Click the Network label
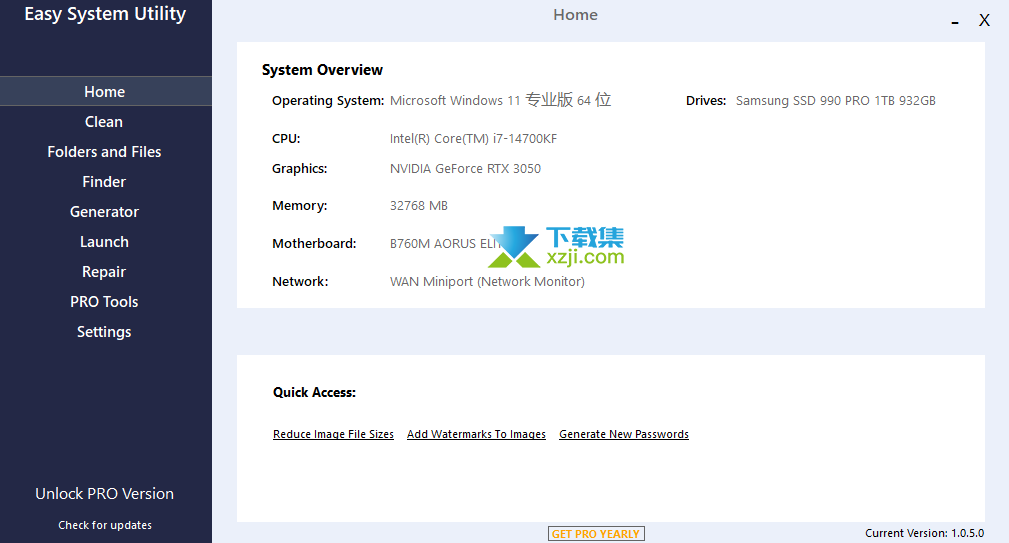 click(x=300, y=282)
